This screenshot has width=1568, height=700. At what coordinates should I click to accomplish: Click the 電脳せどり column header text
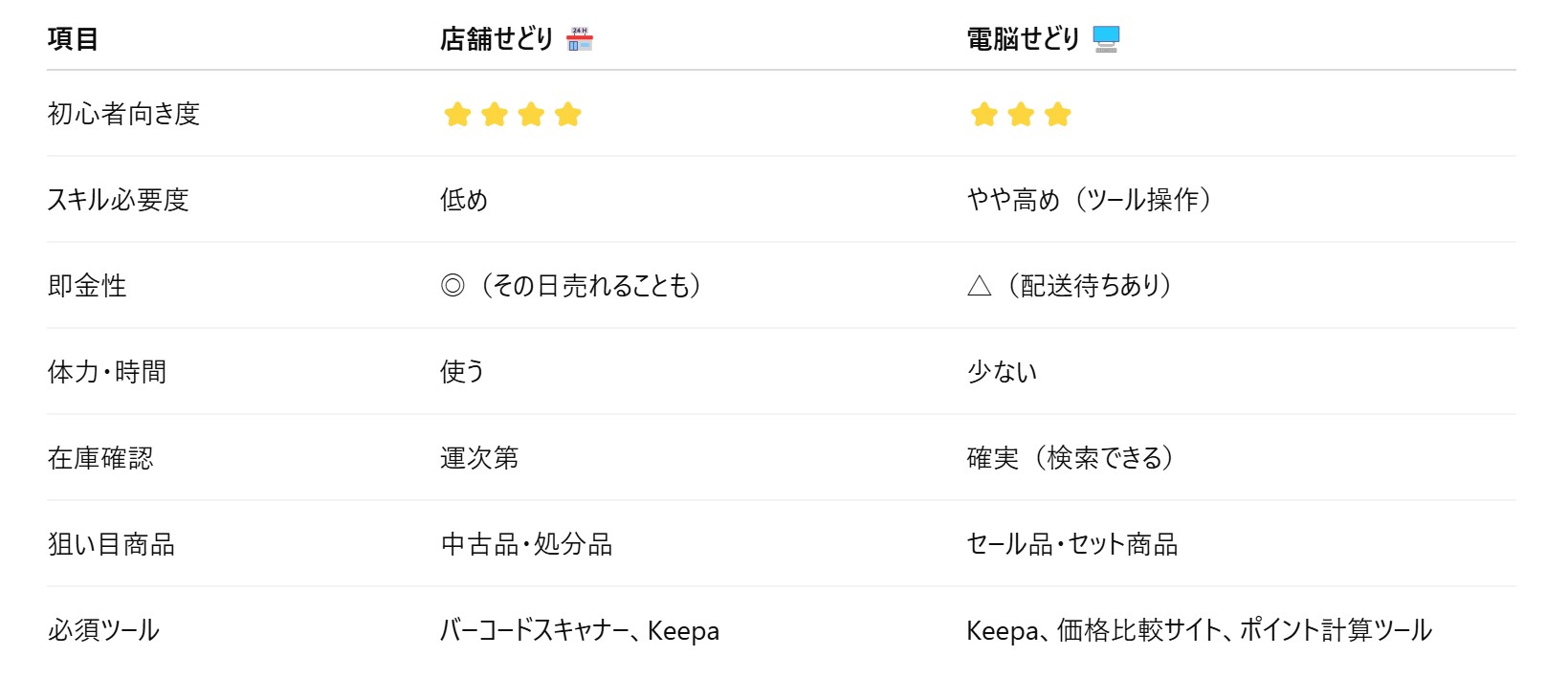[1023, 39]
